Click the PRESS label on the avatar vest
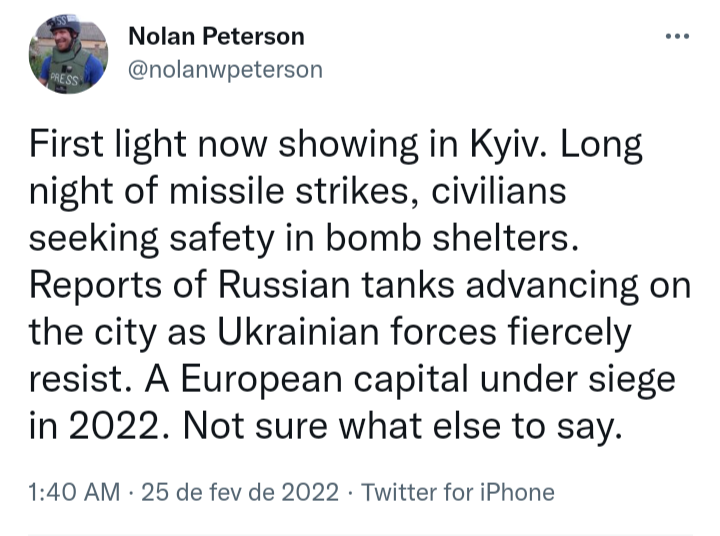 [60, 79]
